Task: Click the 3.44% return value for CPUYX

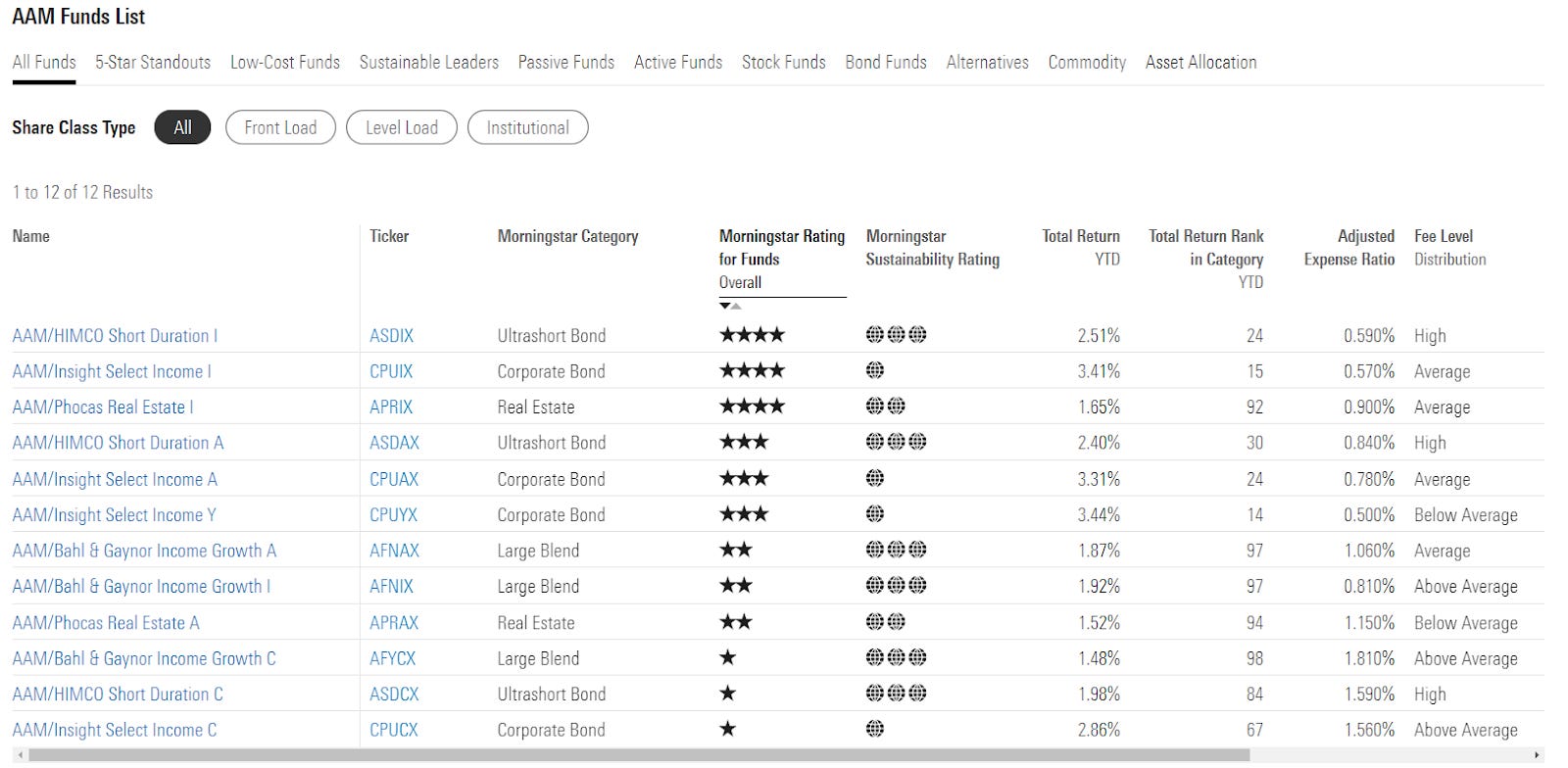Action: pos(1099,515)
